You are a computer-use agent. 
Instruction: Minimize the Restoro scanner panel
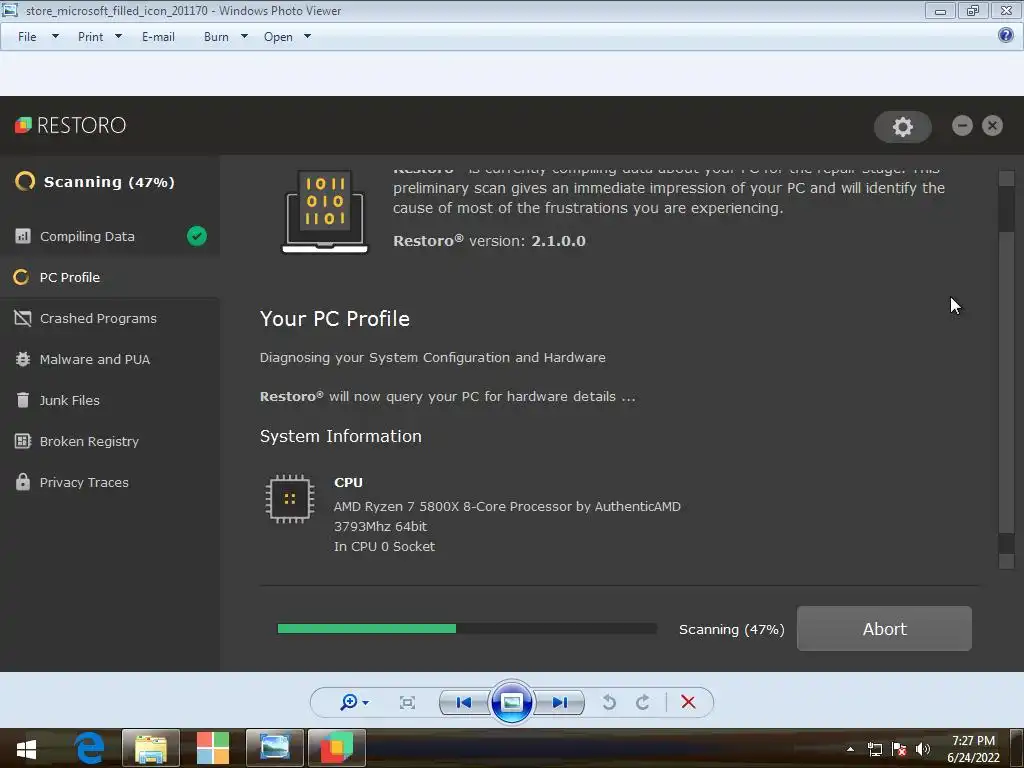point(962,125)
